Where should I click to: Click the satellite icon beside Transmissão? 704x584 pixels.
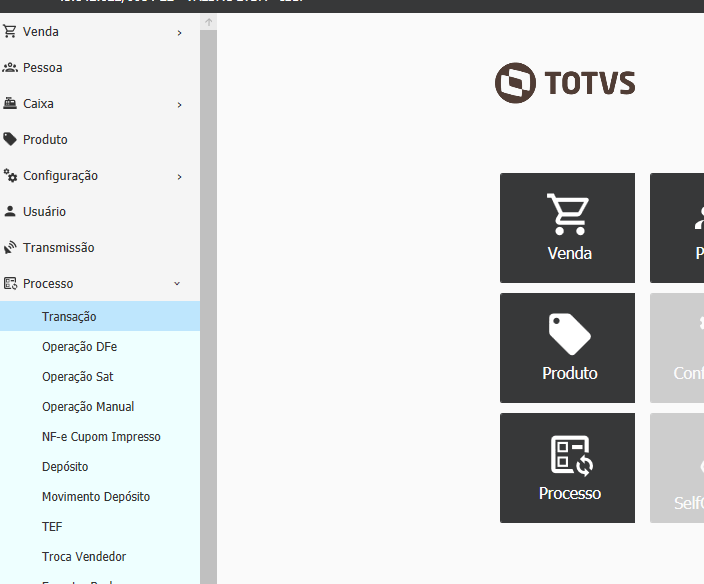[9, 247]
